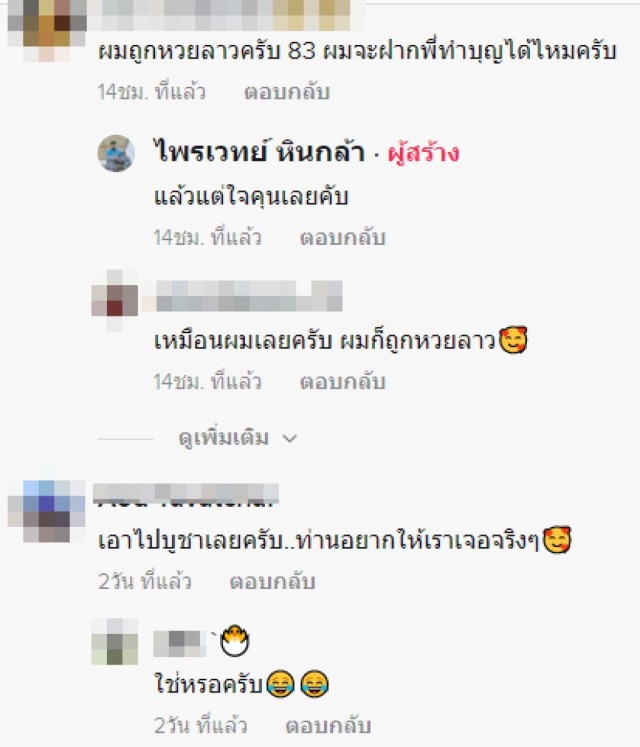Image resolution: width=640 pixels, height=747 pixels.
Task: Click the chevron arrow next to ดูเพิ่มเติม
Action: pyautogui.click(x=290, y=438)
